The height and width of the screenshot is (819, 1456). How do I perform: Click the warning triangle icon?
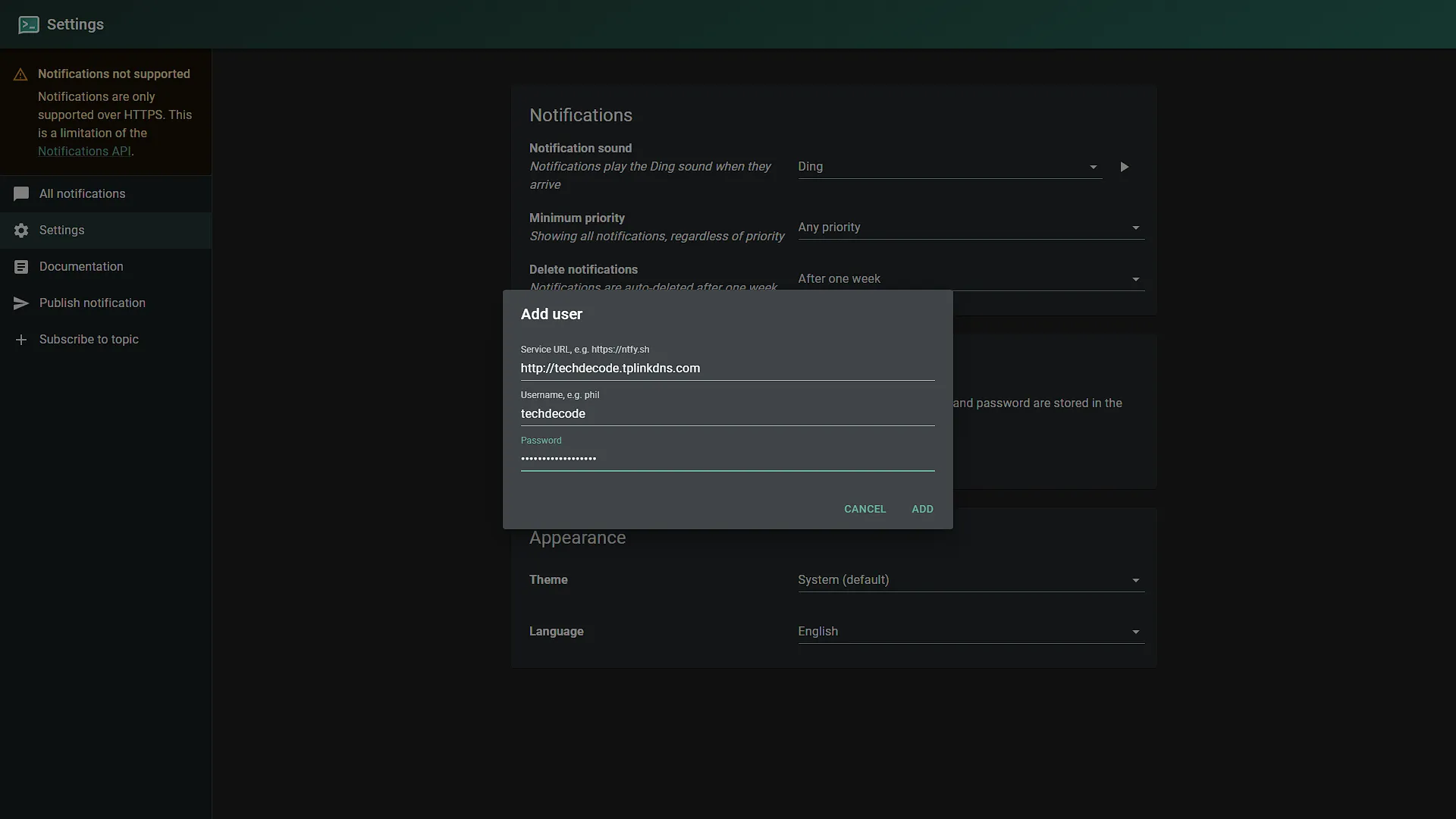tap(20, 74)
